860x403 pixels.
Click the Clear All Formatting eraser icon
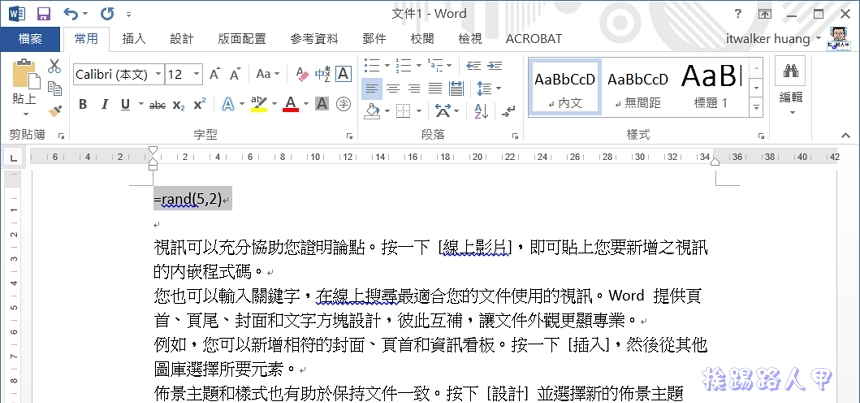(x=299, y=74)
